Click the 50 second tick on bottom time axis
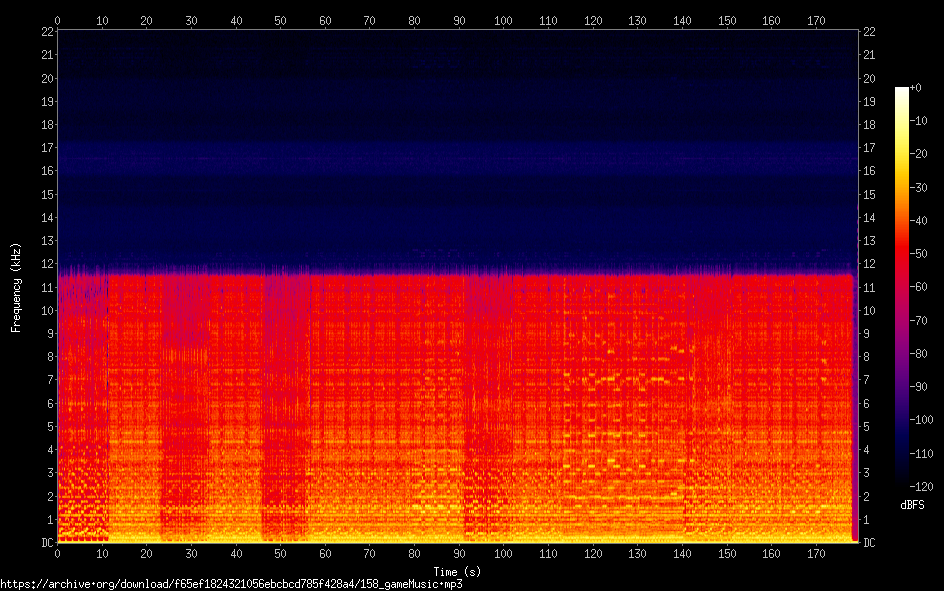This screenshot has width=944, height=591. [280, 553]
